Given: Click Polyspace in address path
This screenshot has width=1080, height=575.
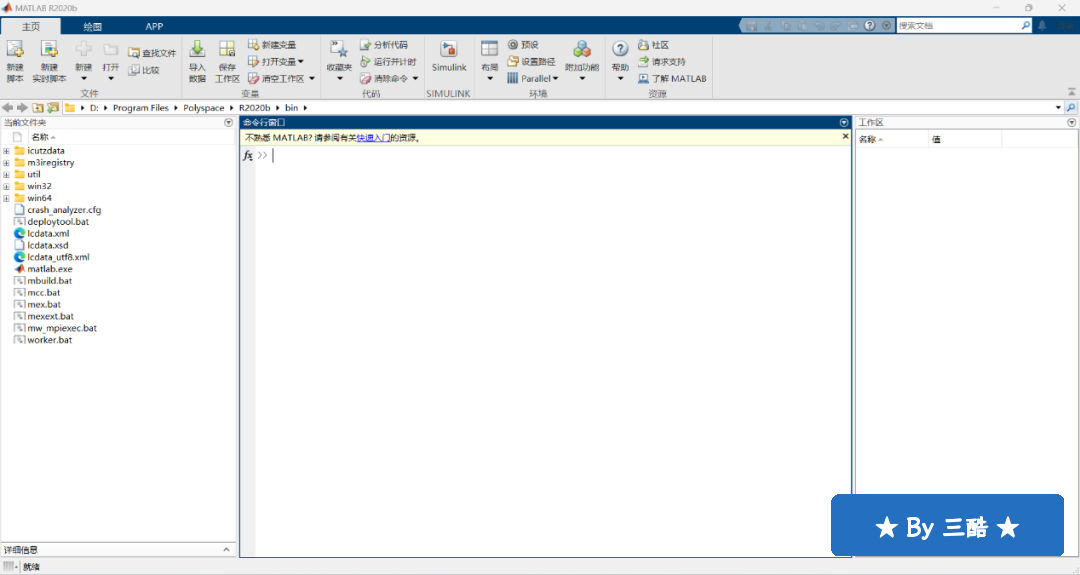Looking at the screenshot, I should [x=204, y=107].
